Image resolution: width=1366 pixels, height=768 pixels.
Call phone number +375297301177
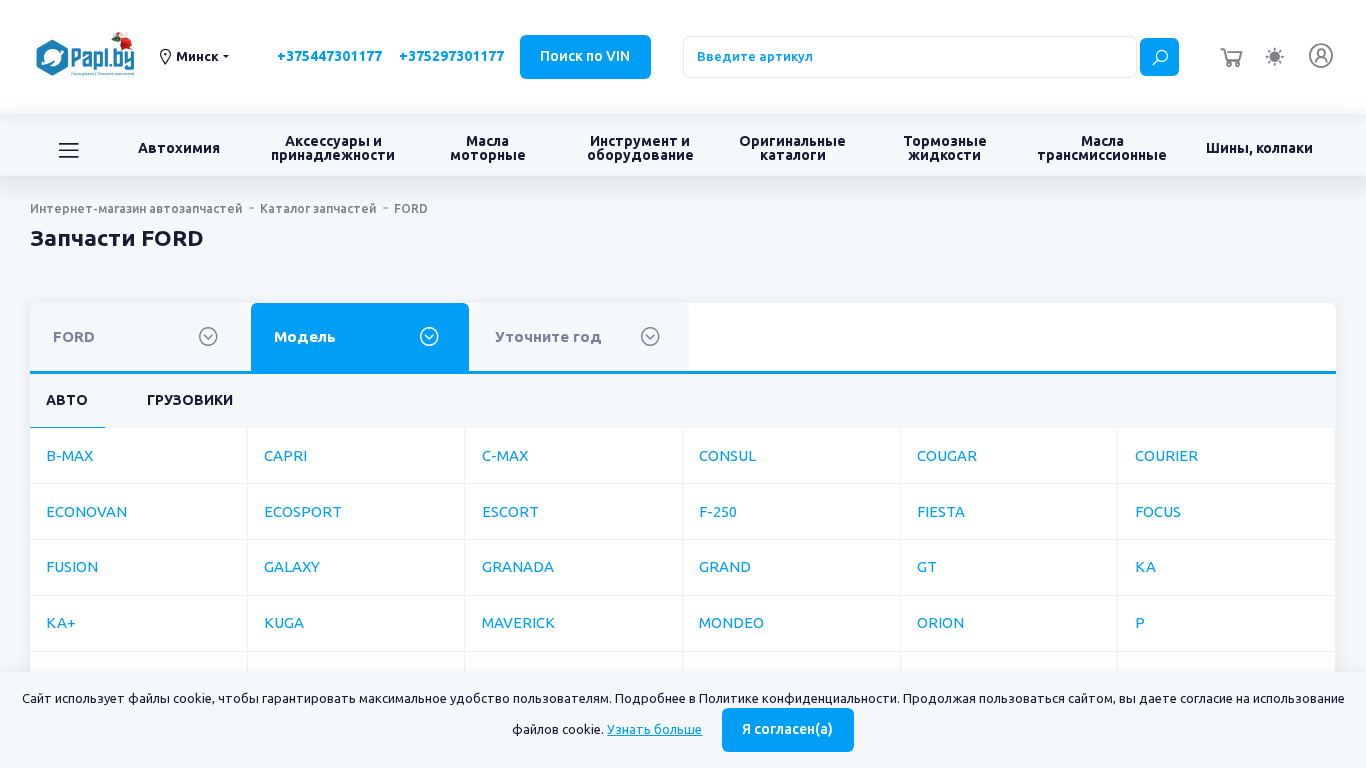click(451, 57)
